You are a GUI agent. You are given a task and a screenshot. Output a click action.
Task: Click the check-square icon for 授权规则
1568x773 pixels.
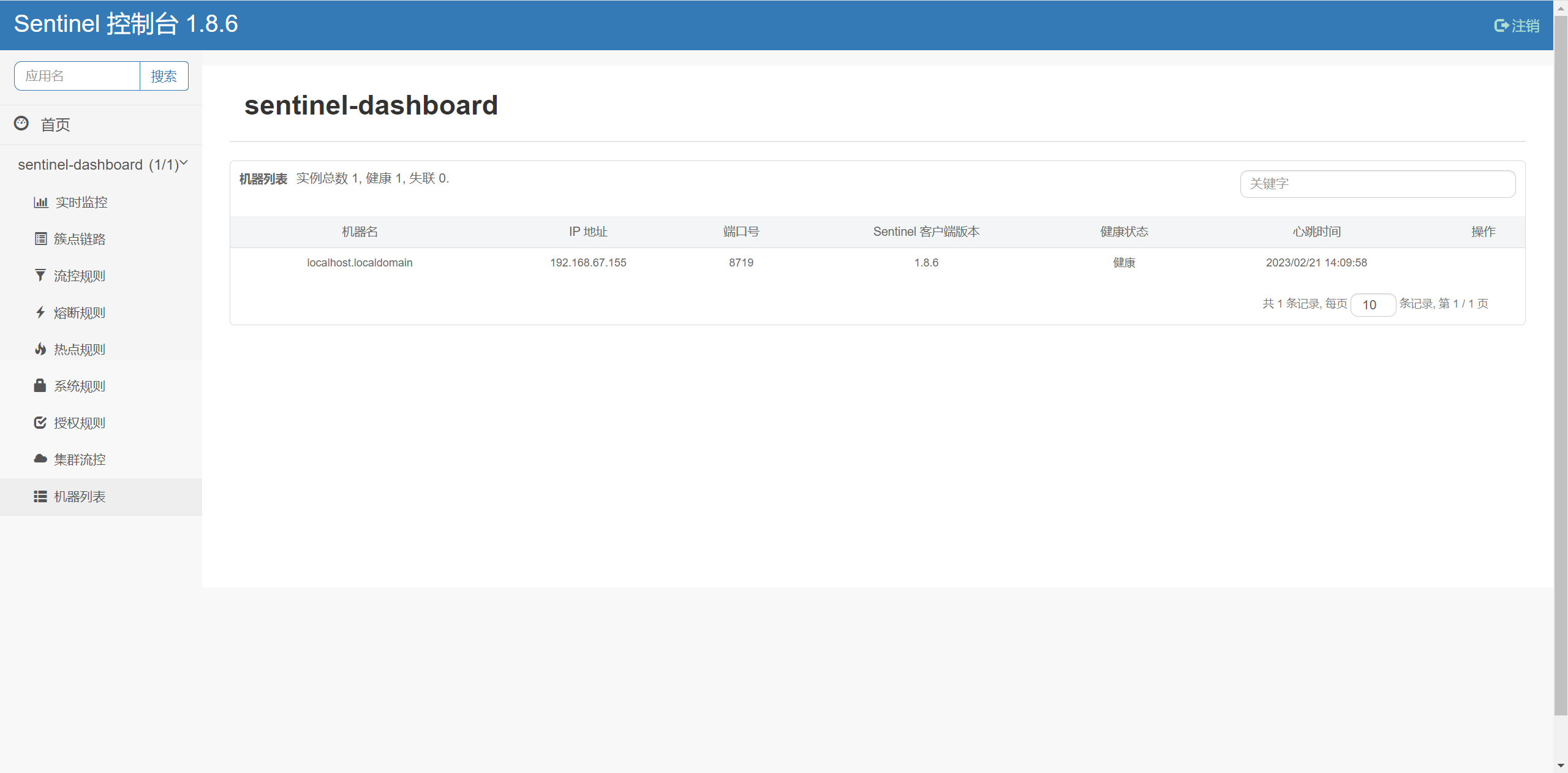coord(40,423)
